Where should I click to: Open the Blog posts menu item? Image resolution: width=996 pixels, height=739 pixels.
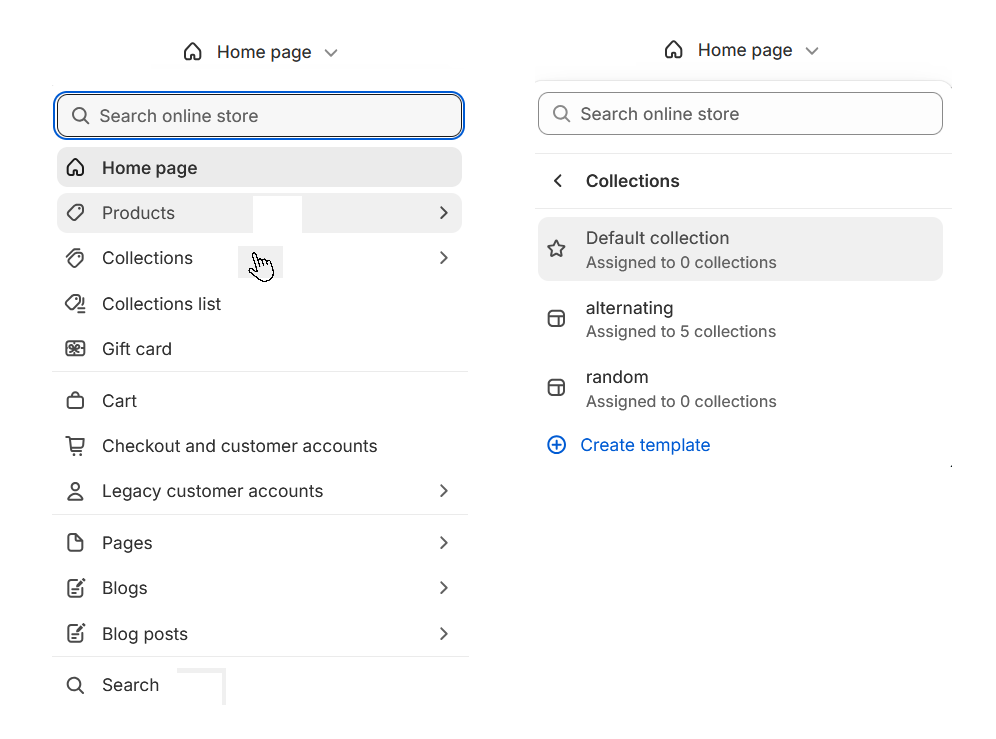pyautogui.click(x=259, y=634)
